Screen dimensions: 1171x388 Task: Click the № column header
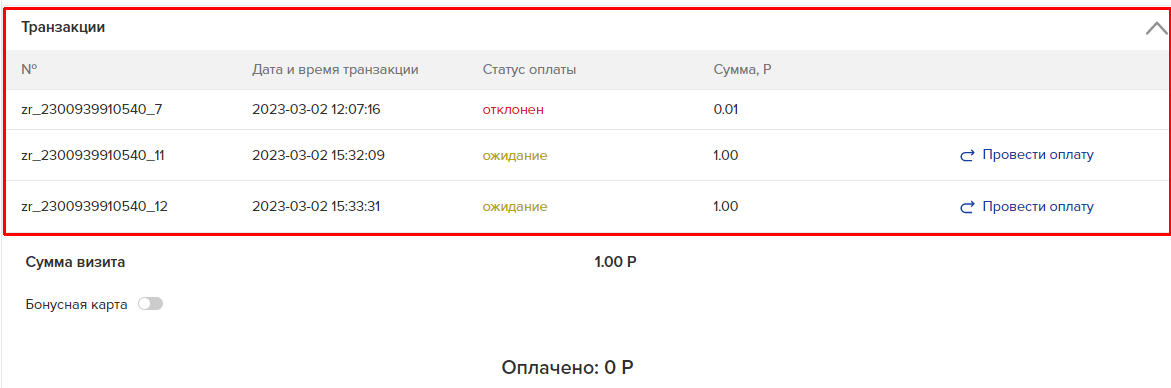[x=29, y=69]
